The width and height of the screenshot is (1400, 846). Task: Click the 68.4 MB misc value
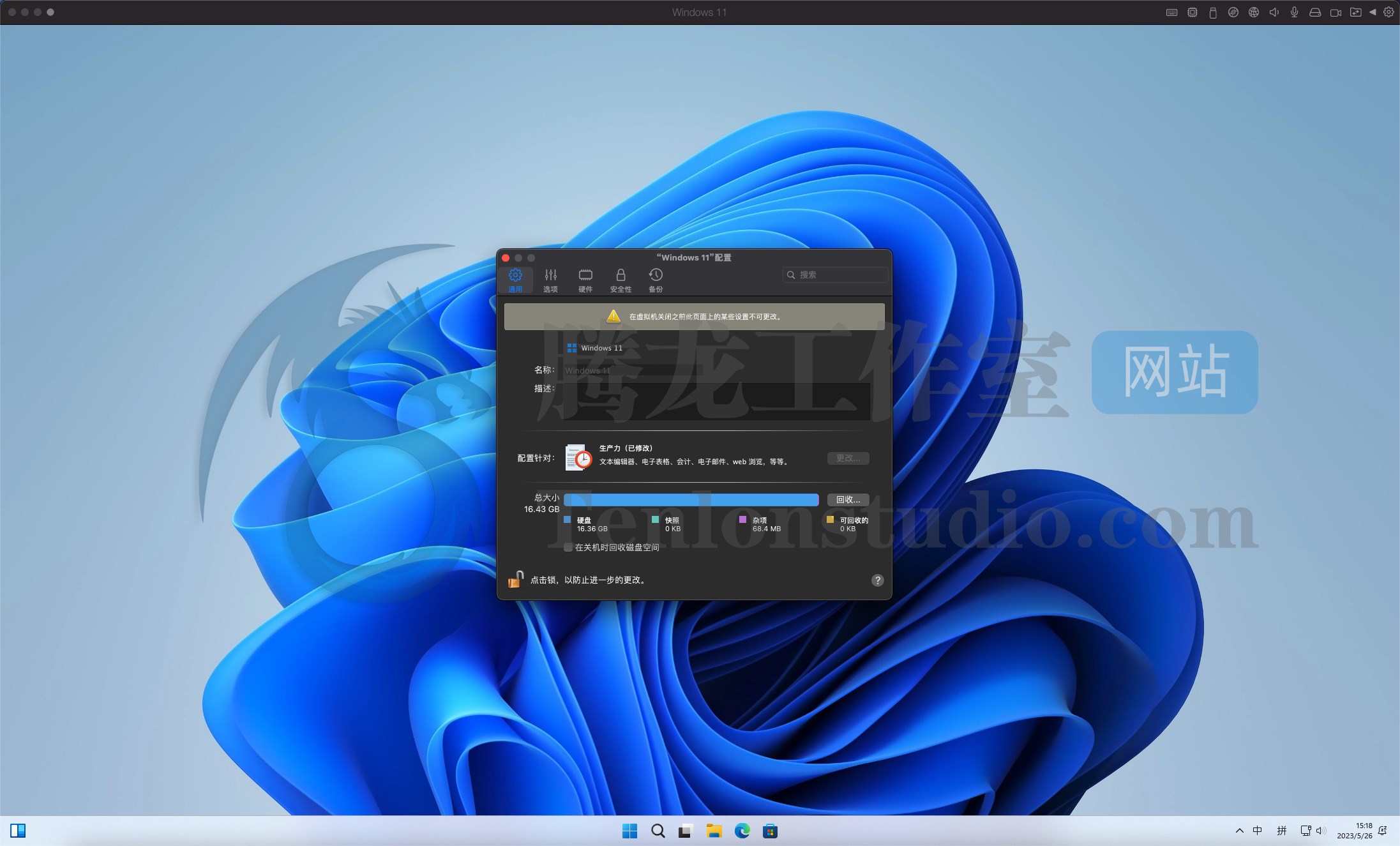click(x=766, y=529)
